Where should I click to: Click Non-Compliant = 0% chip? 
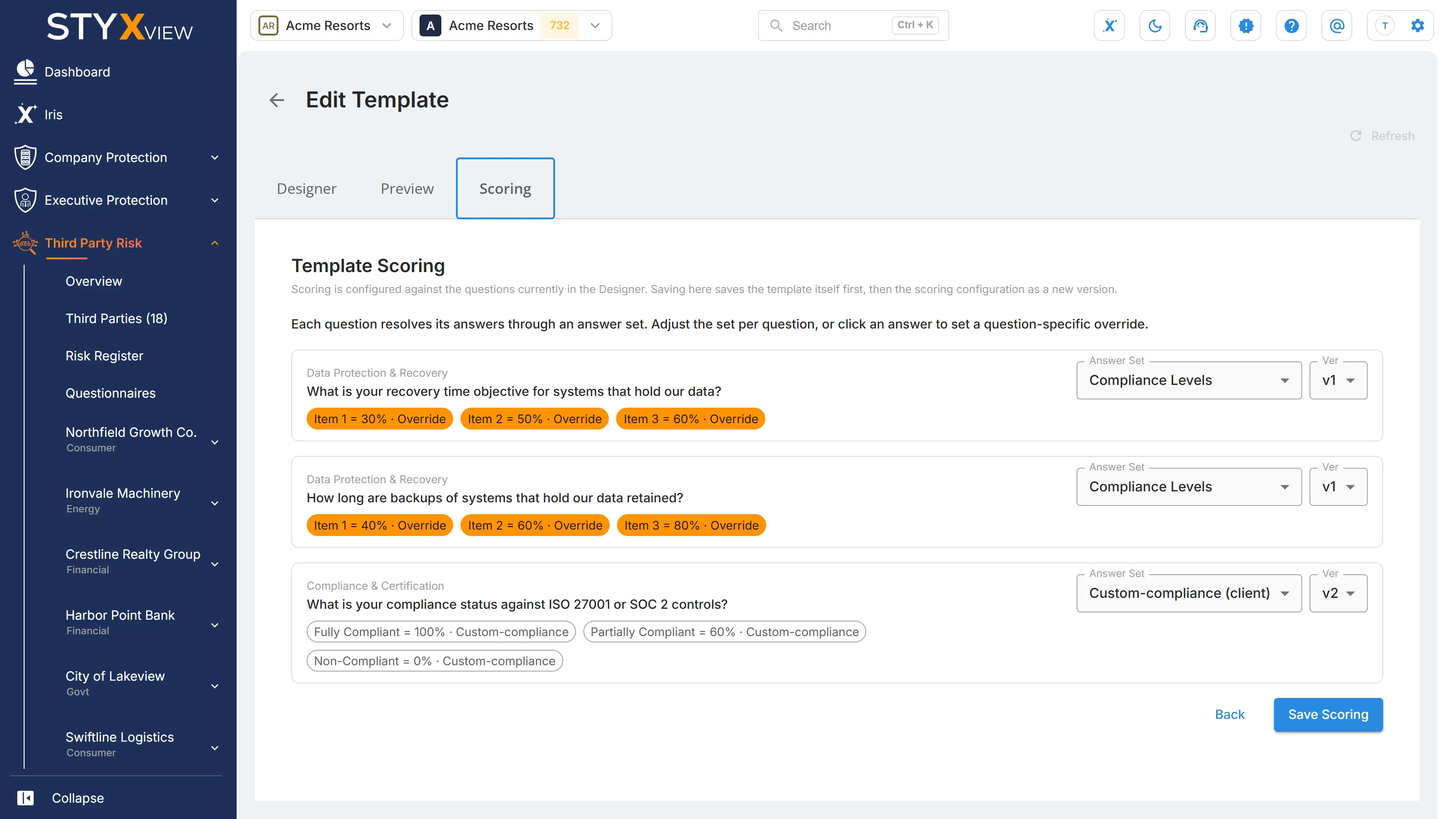click(434, 661)
